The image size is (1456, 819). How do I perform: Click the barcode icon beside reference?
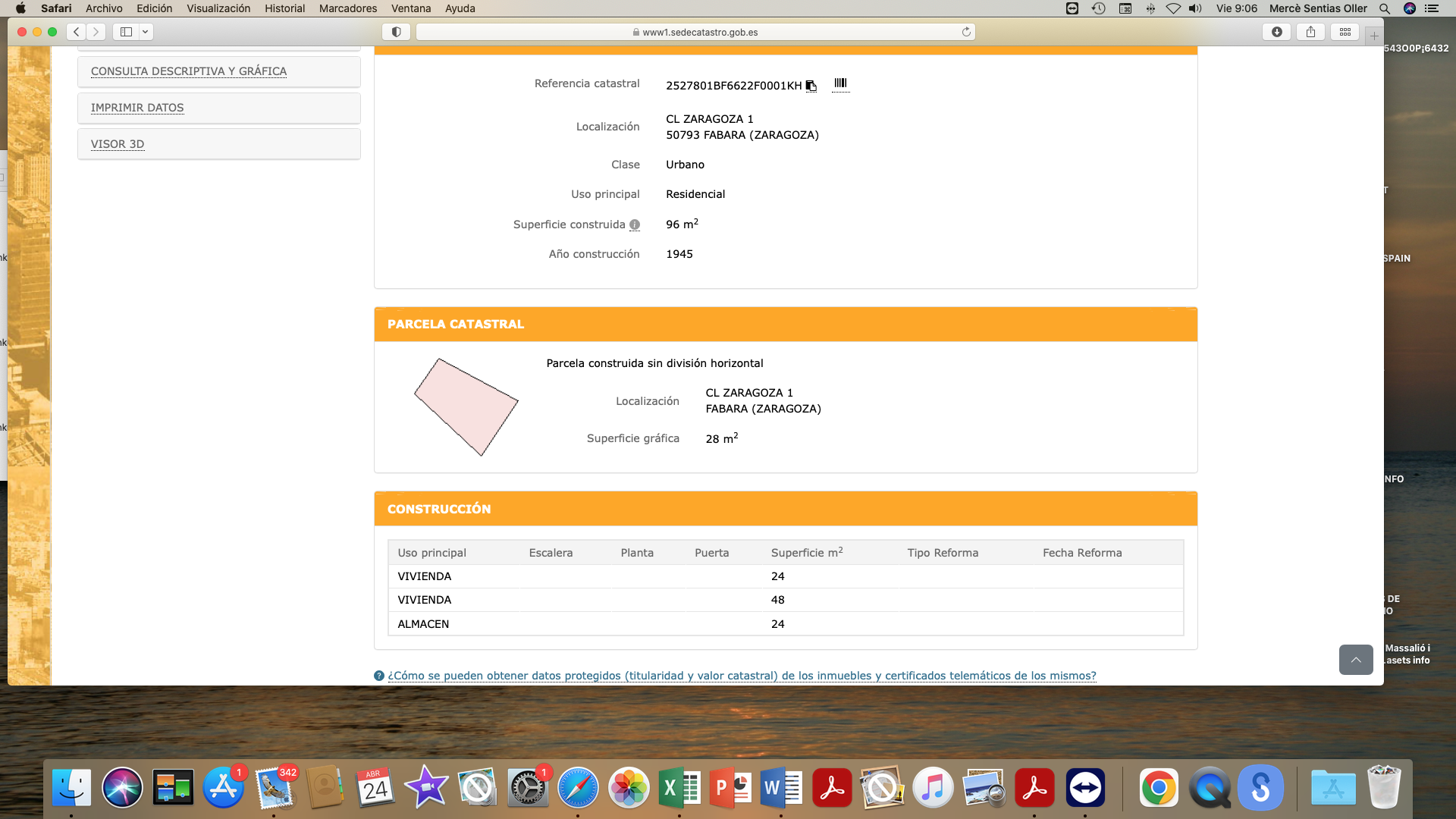click(x=840, y=83)
